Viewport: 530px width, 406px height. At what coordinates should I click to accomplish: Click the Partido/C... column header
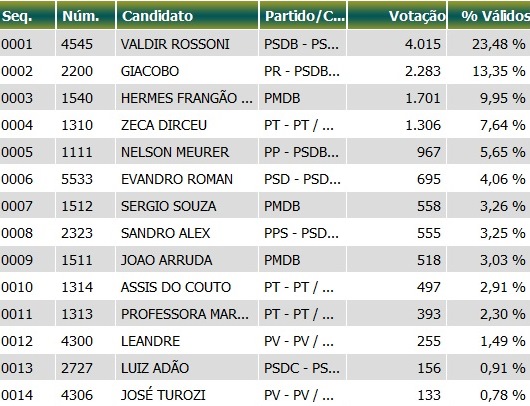tap(303, 15)
